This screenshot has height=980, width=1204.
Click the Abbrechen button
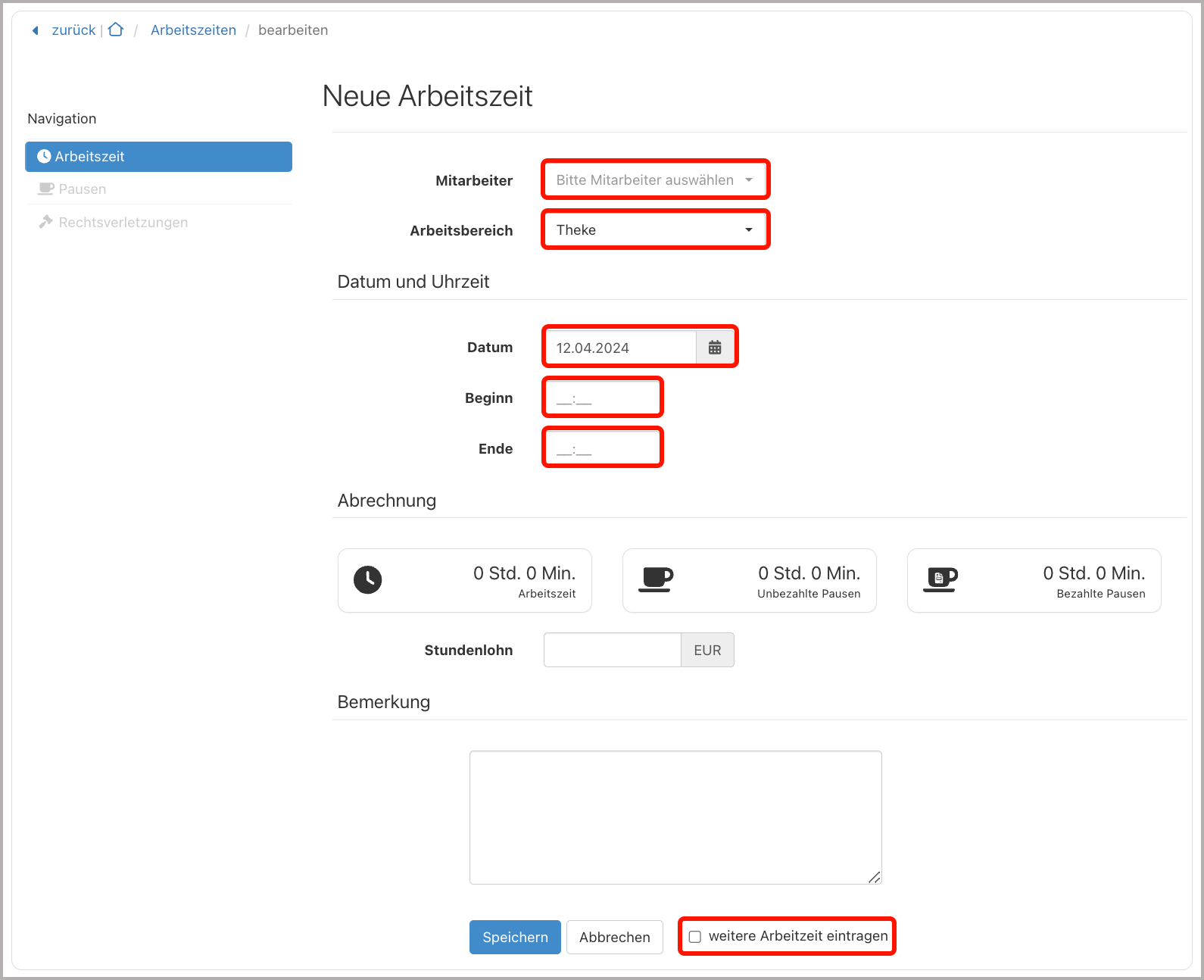(614, 938)
